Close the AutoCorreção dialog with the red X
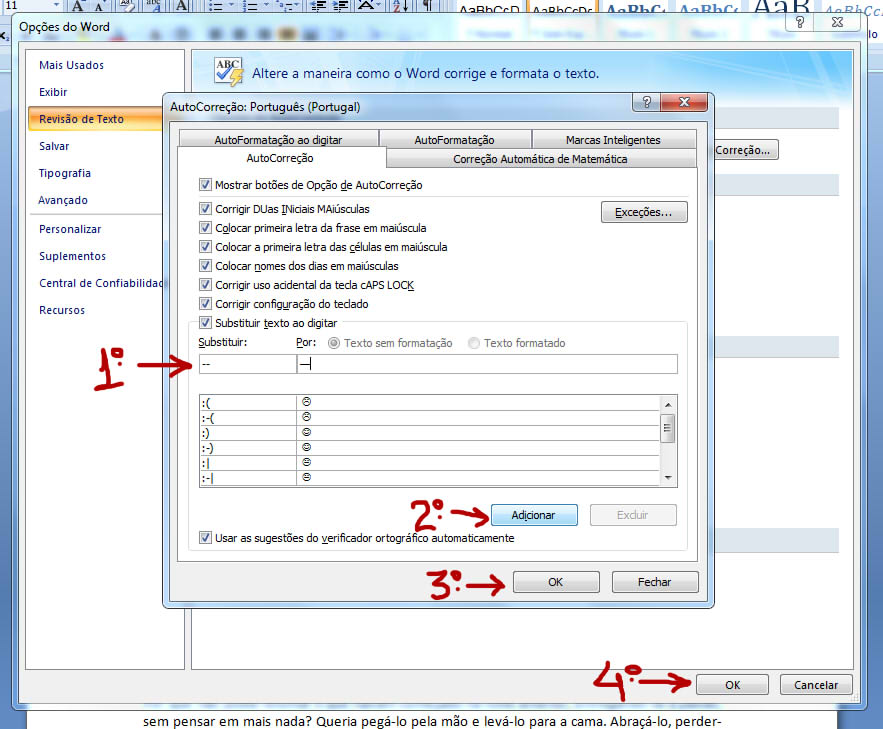The height and width of the screenshot is (729, 883). tap(684, 102)
